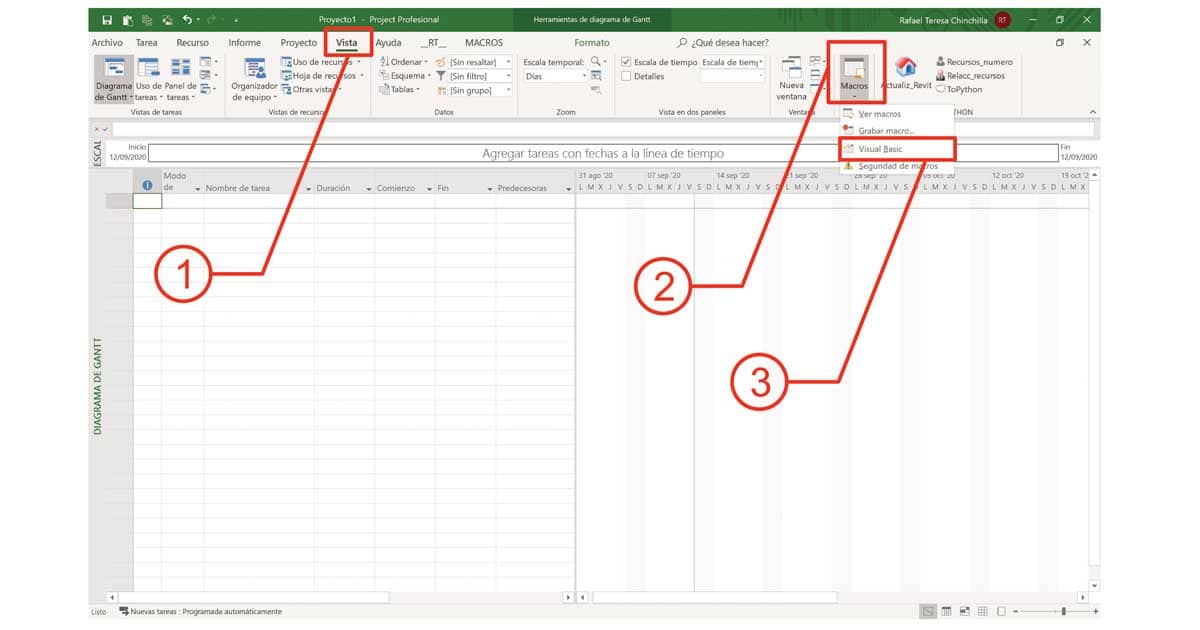Click the timeline 'Agregar tareas con fechas' bar
The width and height of the screenshot is (1200, 630).
[602, 154]
